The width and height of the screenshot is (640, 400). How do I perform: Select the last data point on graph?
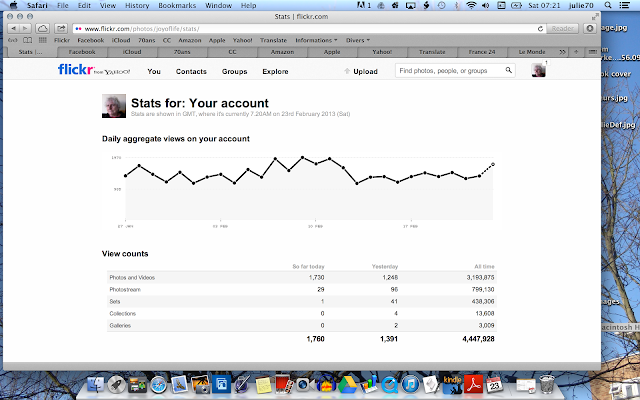493,164
